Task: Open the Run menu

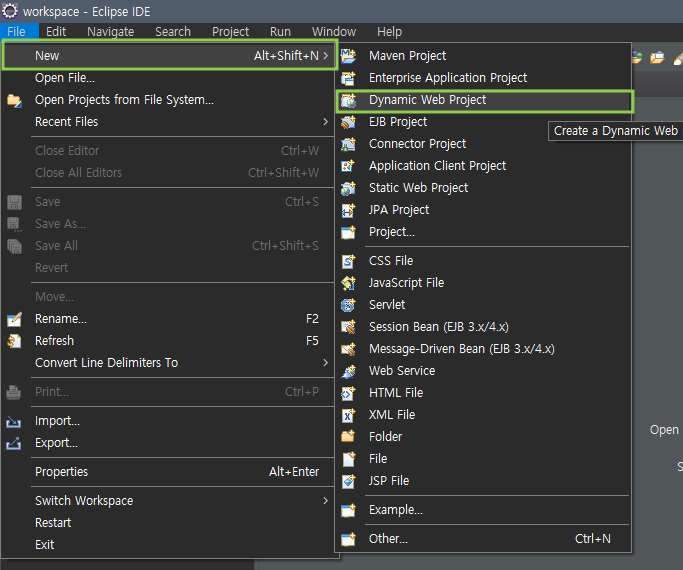Action: coord(280,32)
